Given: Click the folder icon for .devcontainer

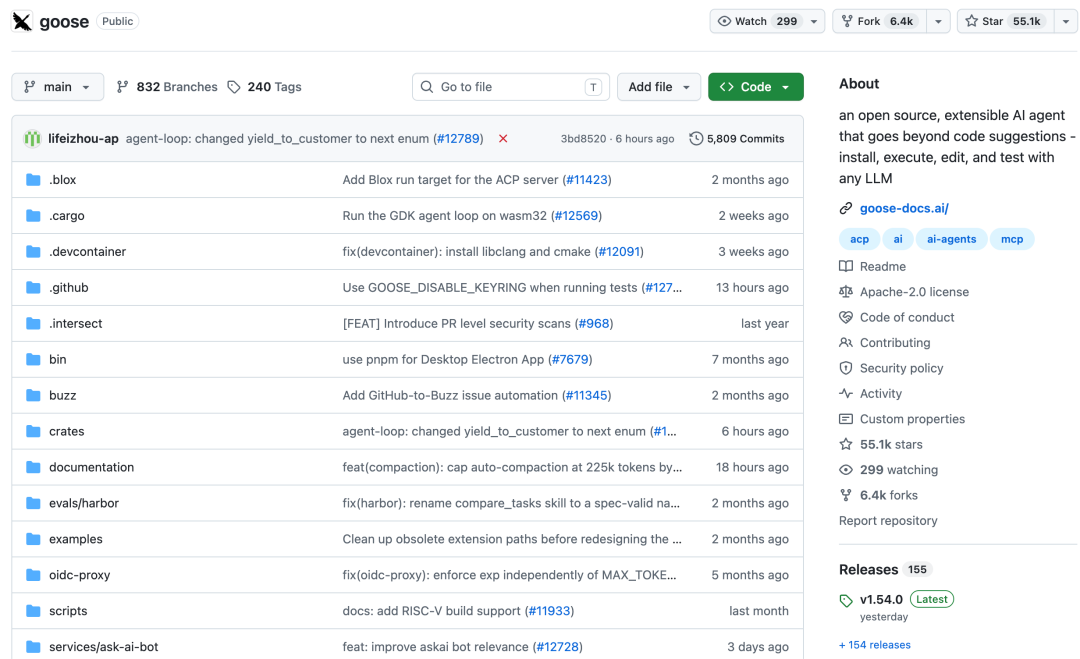Looking at the screenshot, I should (x=33, y=251).
